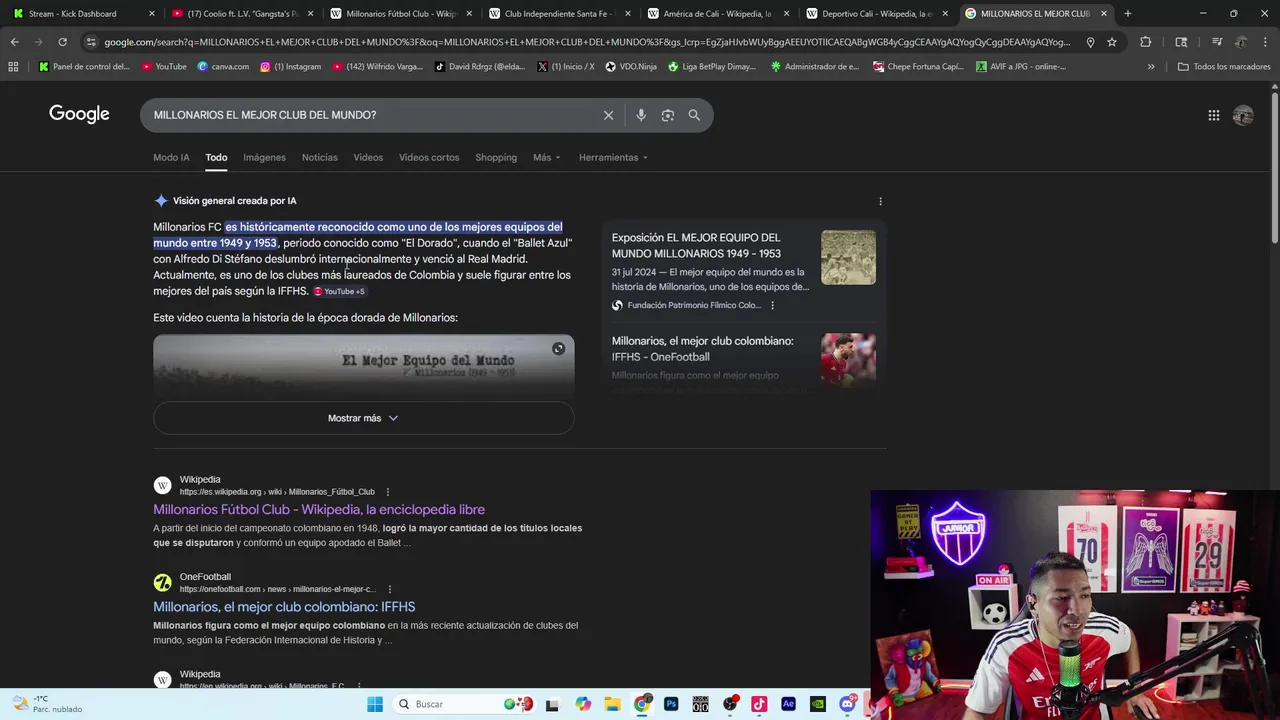Image resolution: width=1280 pixels, height=720 pixels.
Task: Open the new tab plus button
Action: point(1127,13)
